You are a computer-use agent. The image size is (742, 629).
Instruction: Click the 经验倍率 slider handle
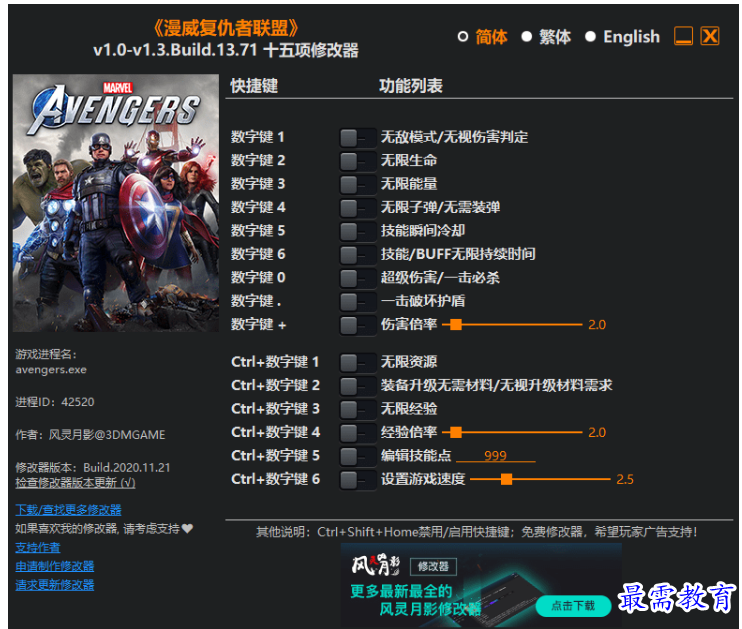point(456,432)
